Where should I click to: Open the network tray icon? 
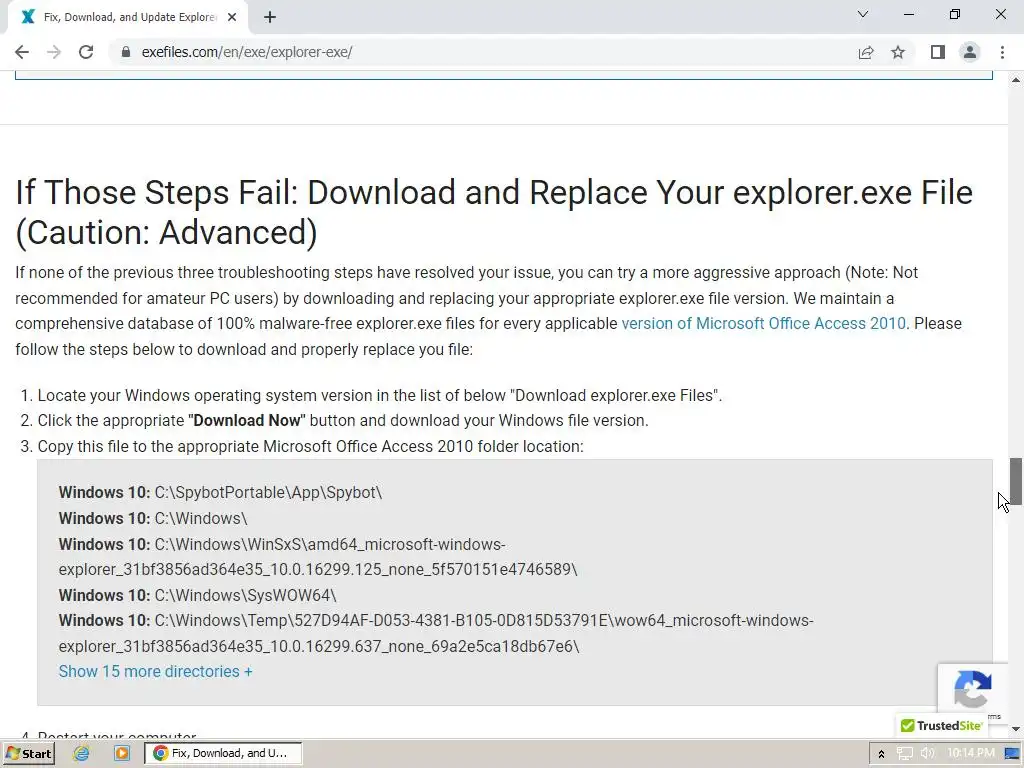(x=904, y=754)
